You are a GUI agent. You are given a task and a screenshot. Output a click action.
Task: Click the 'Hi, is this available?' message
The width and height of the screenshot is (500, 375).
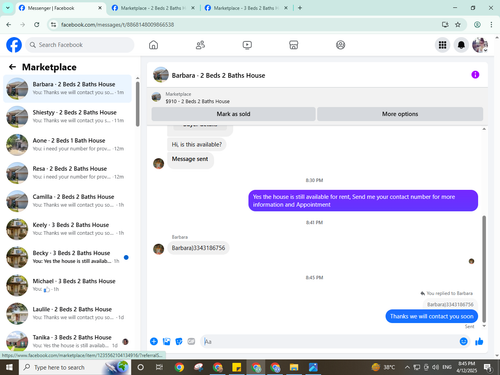197,144
